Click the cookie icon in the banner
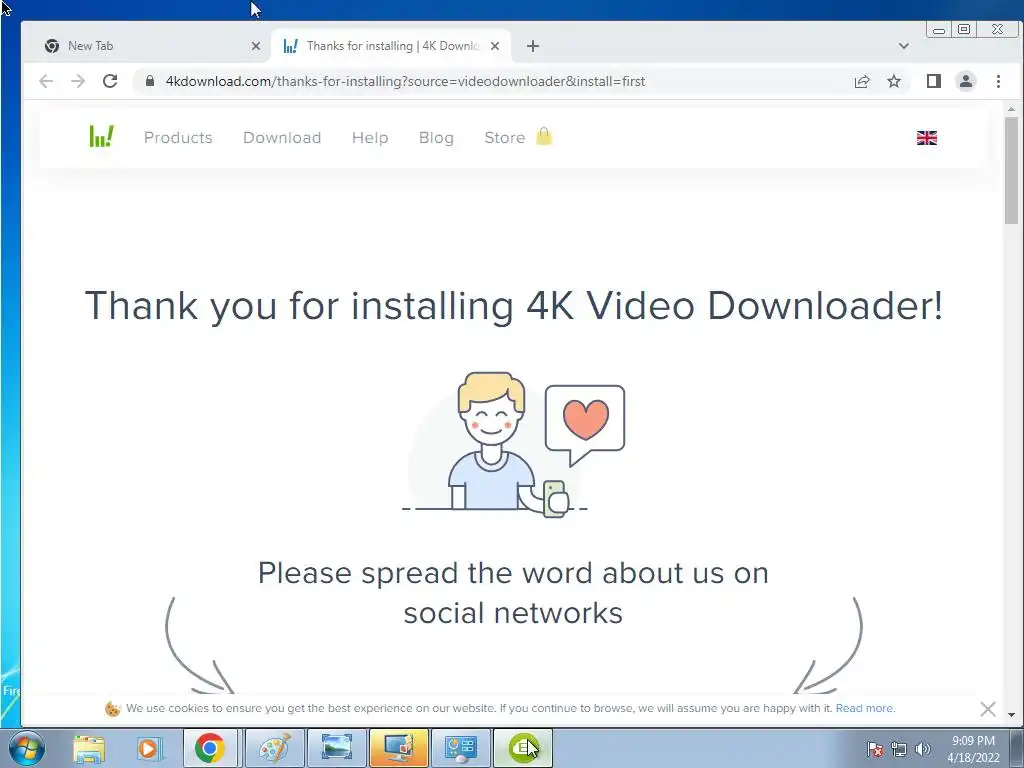 click(x=112, y=709)
